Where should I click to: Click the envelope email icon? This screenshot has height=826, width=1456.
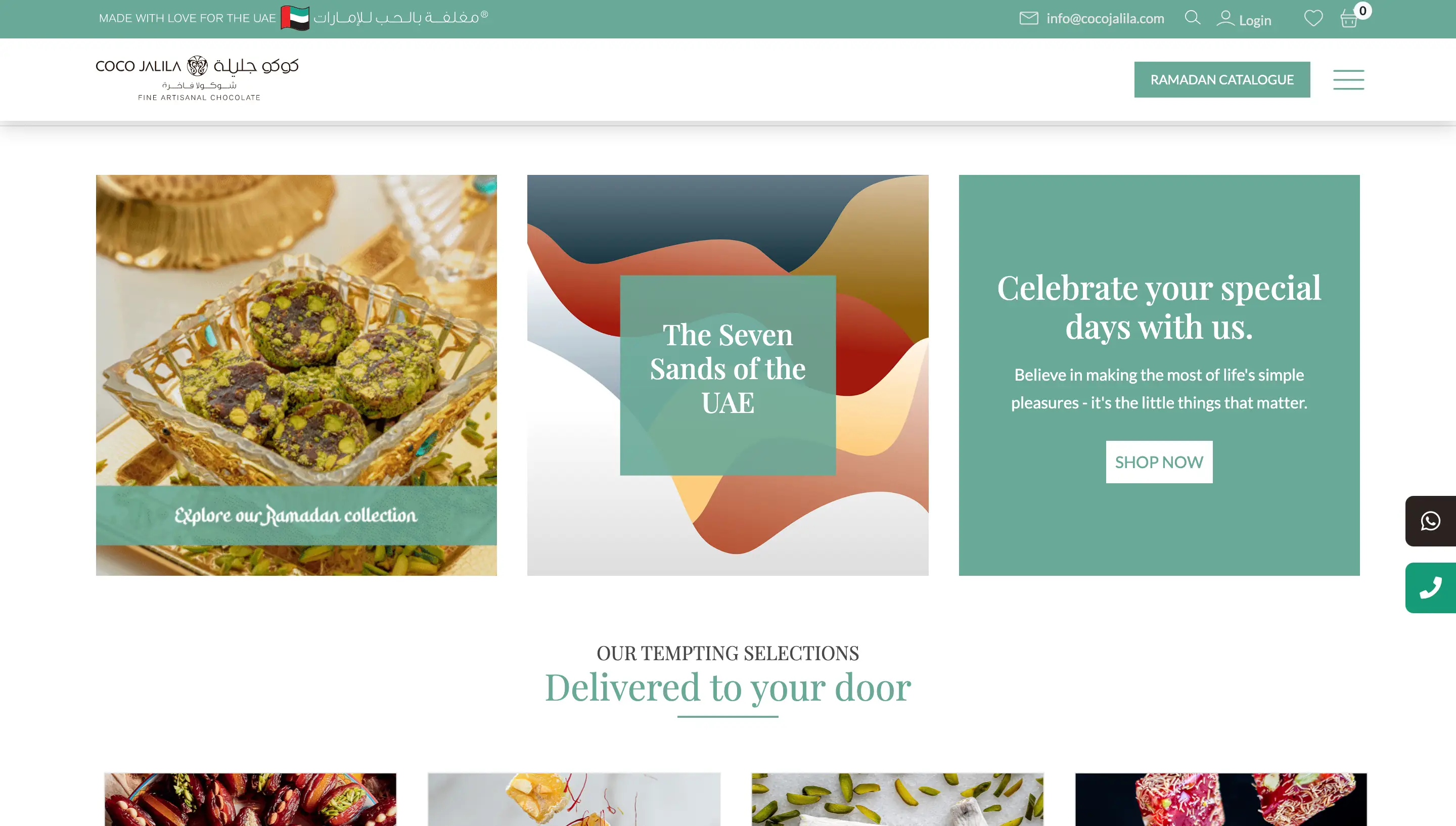[x=1028, y=18]
